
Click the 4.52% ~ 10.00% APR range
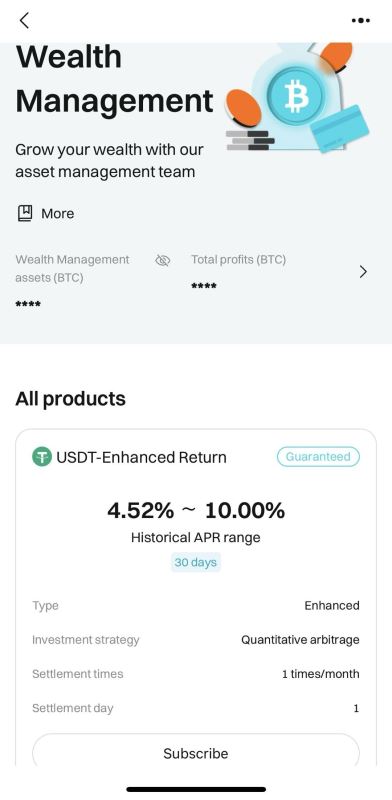(x=196, y=510)
